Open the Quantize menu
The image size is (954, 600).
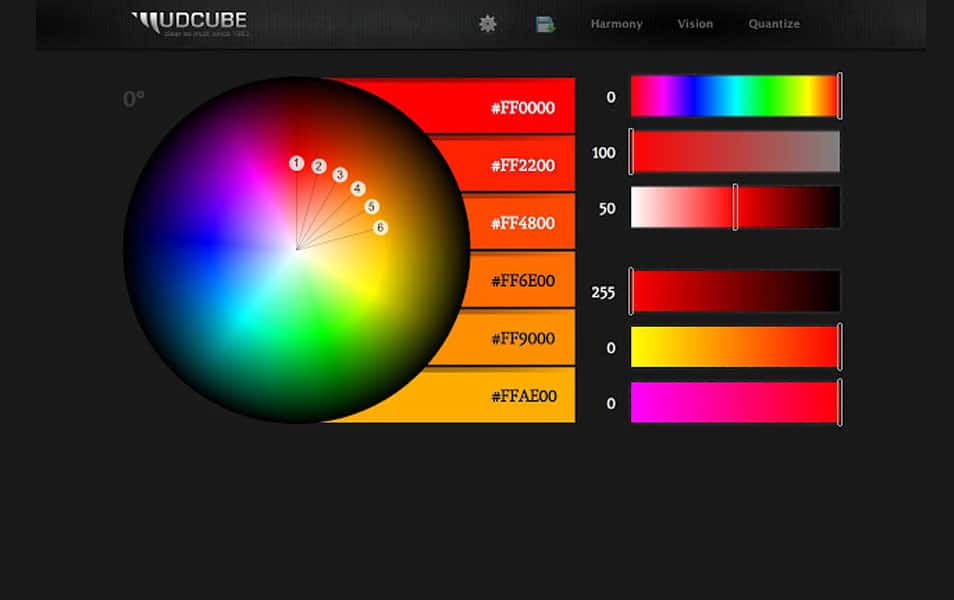[773, 23]
